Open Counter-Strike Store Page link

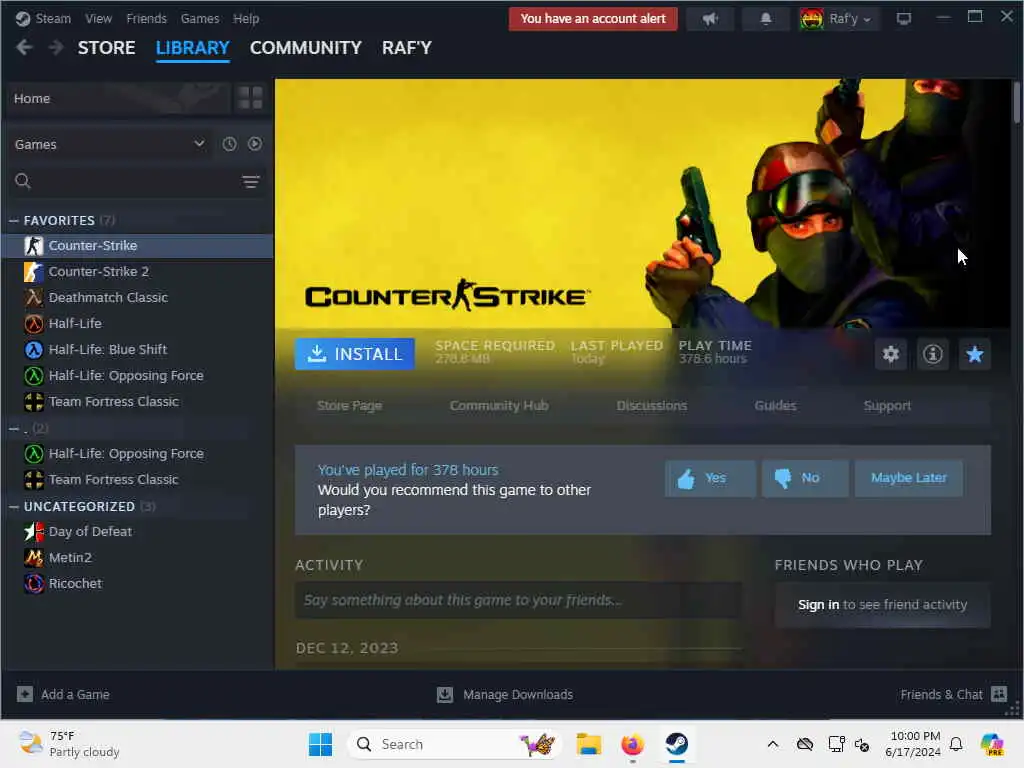[349, 406]
